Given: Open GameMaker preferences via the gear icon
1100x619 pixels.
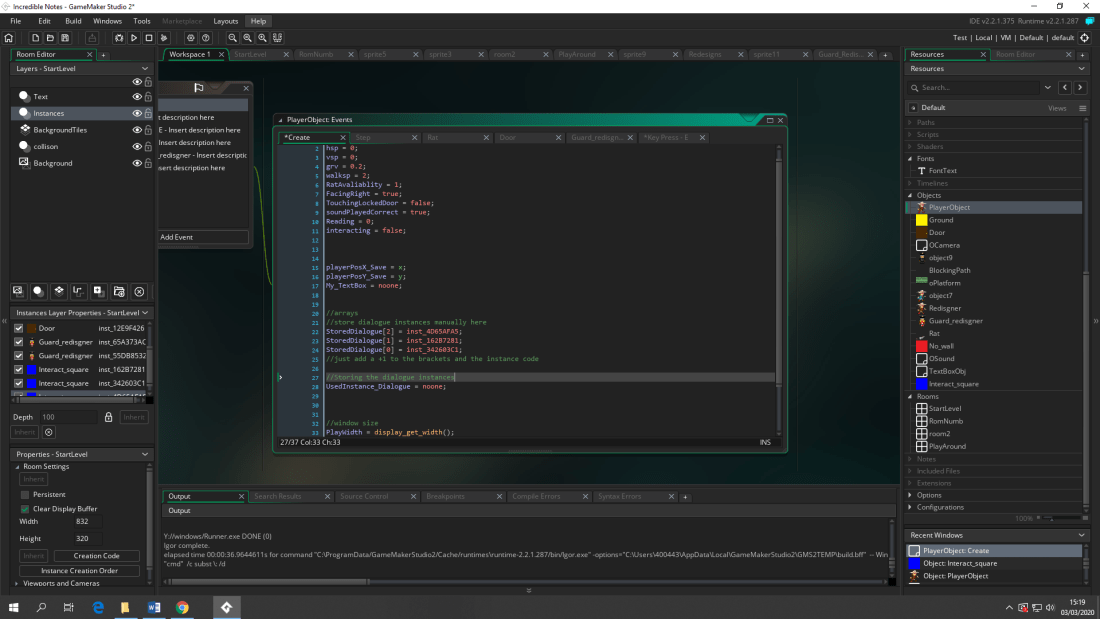Looking at the screenshot, I should pyautogui.click(x=191, y=37).
